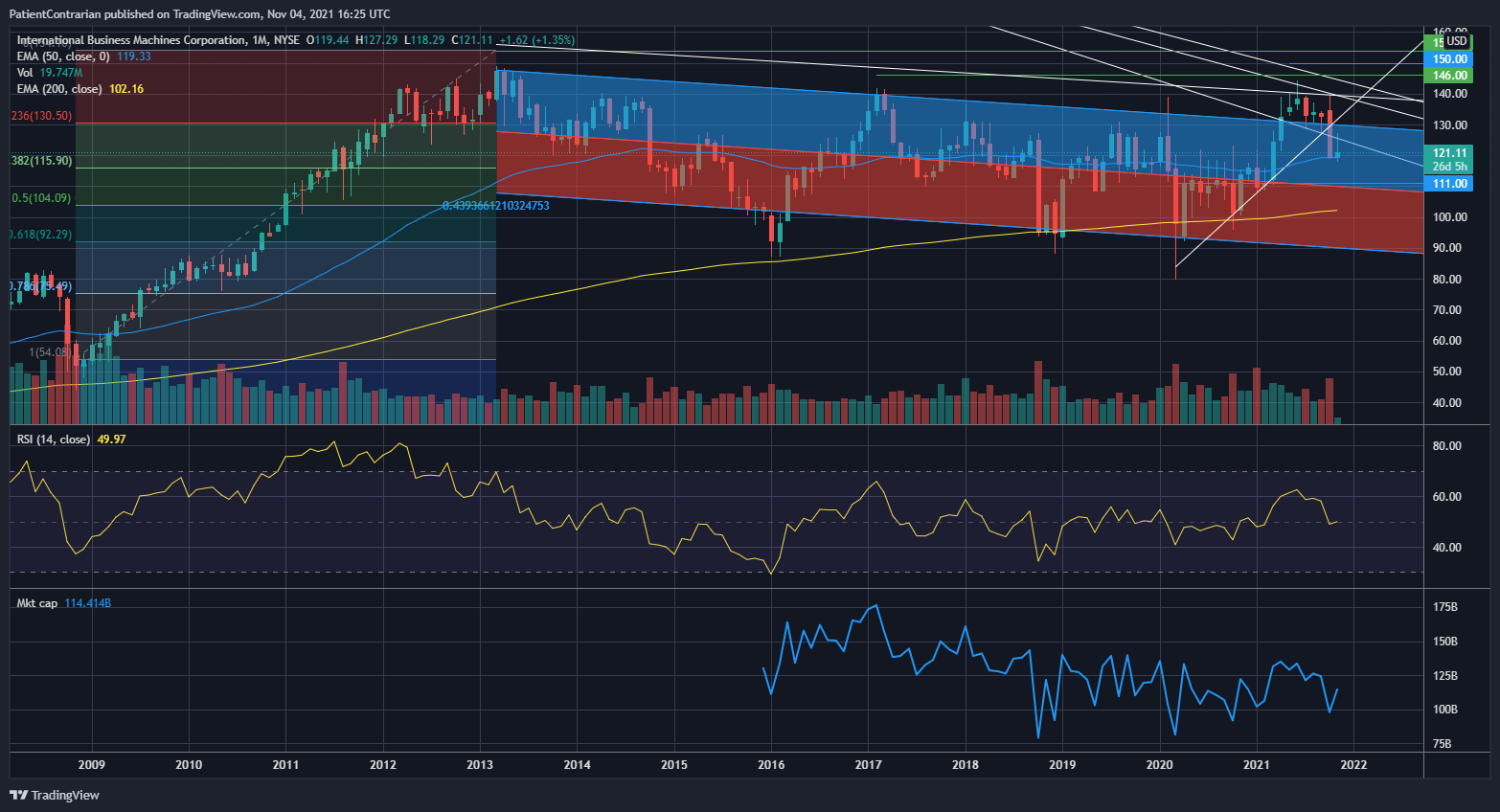The height and width of the screenshot is (812, 1500).
Task: Click the Fib level label 0.5(104.09)
Action: click(41, 198)
